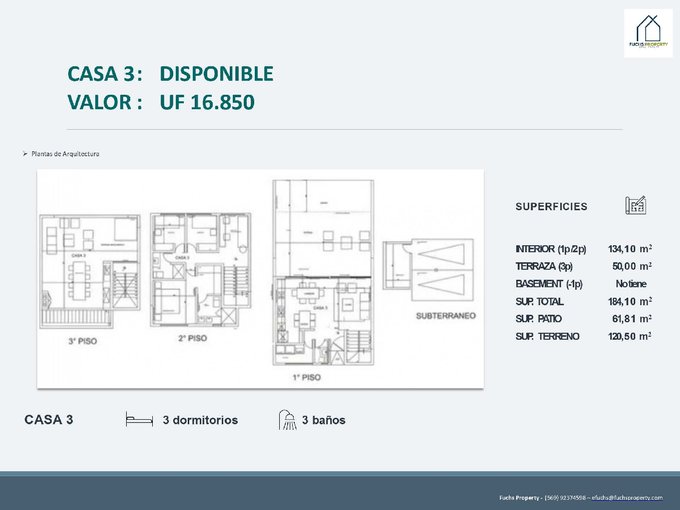Viewport: 680px width, 510px height.
Task: Click the price text 'UF 16.850'
Action: coord(207,102)
